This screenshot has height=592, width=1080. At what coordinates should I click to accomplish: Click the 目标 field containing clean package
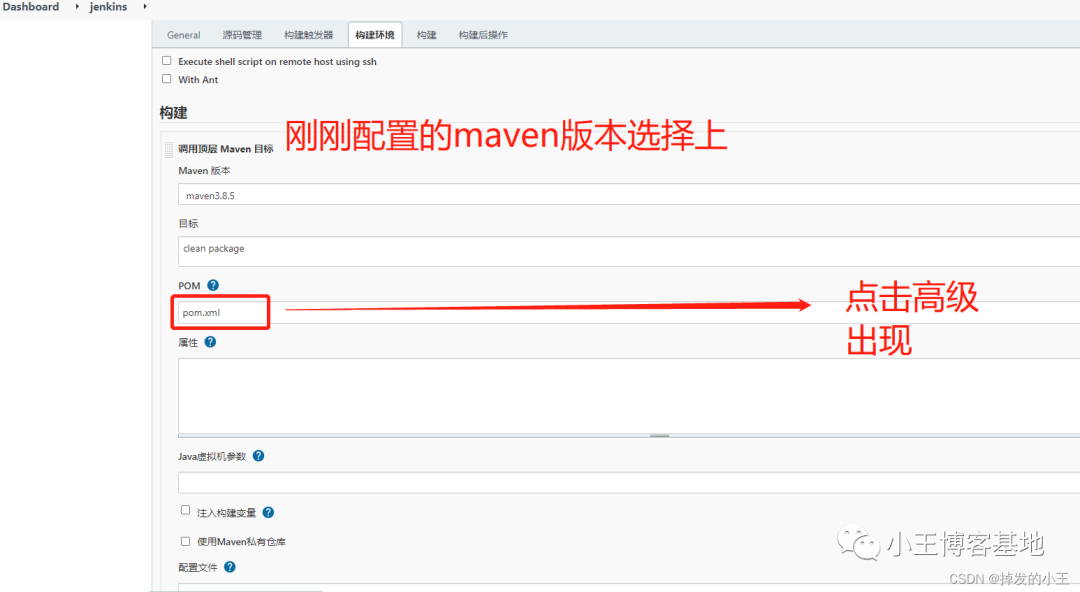pyautogui.click(x=629, y=252)
